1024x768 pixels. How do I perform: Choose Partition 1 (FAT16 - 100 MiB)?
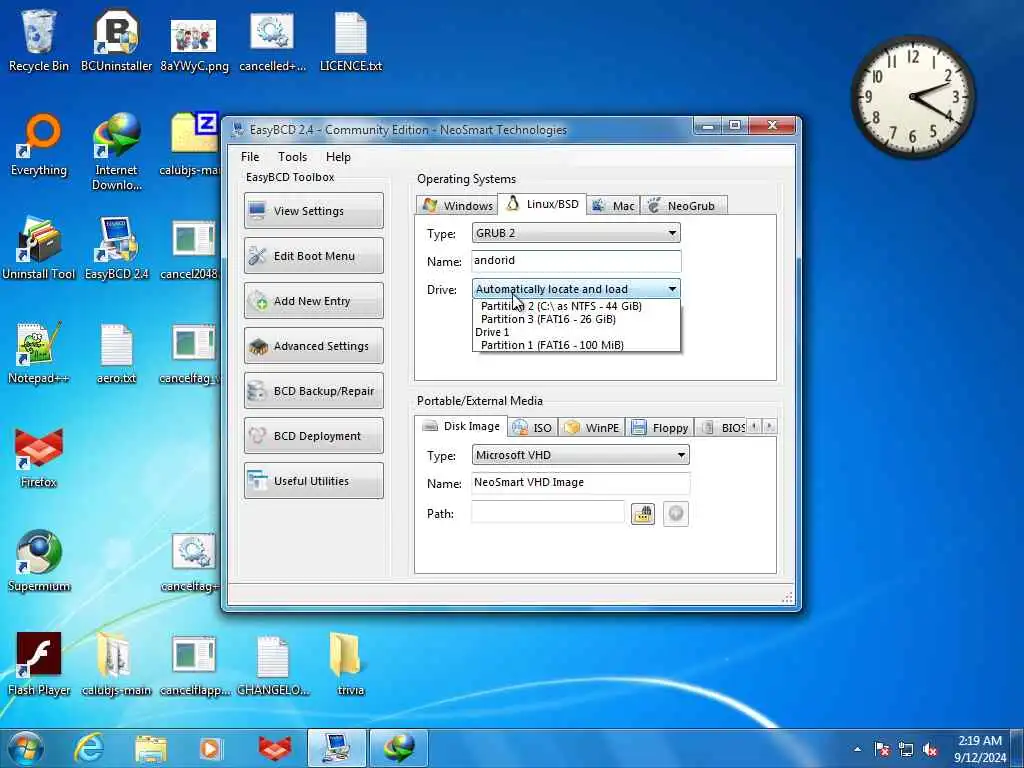[x=575, y=345]
